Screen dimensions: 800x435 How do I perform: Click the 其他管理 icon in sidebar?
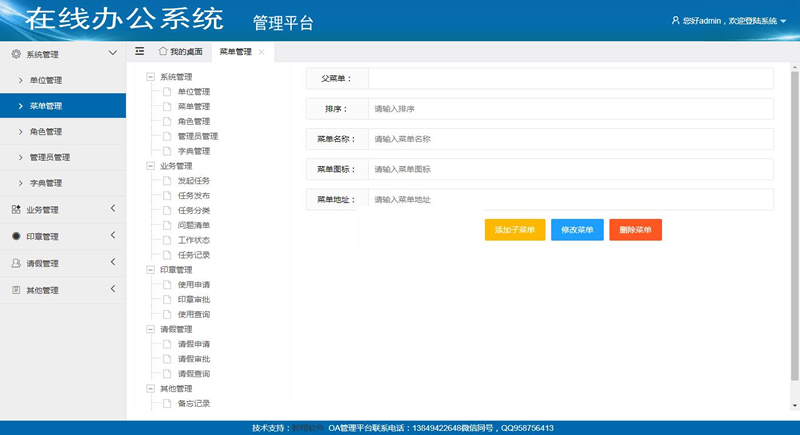tap(16, 290)
